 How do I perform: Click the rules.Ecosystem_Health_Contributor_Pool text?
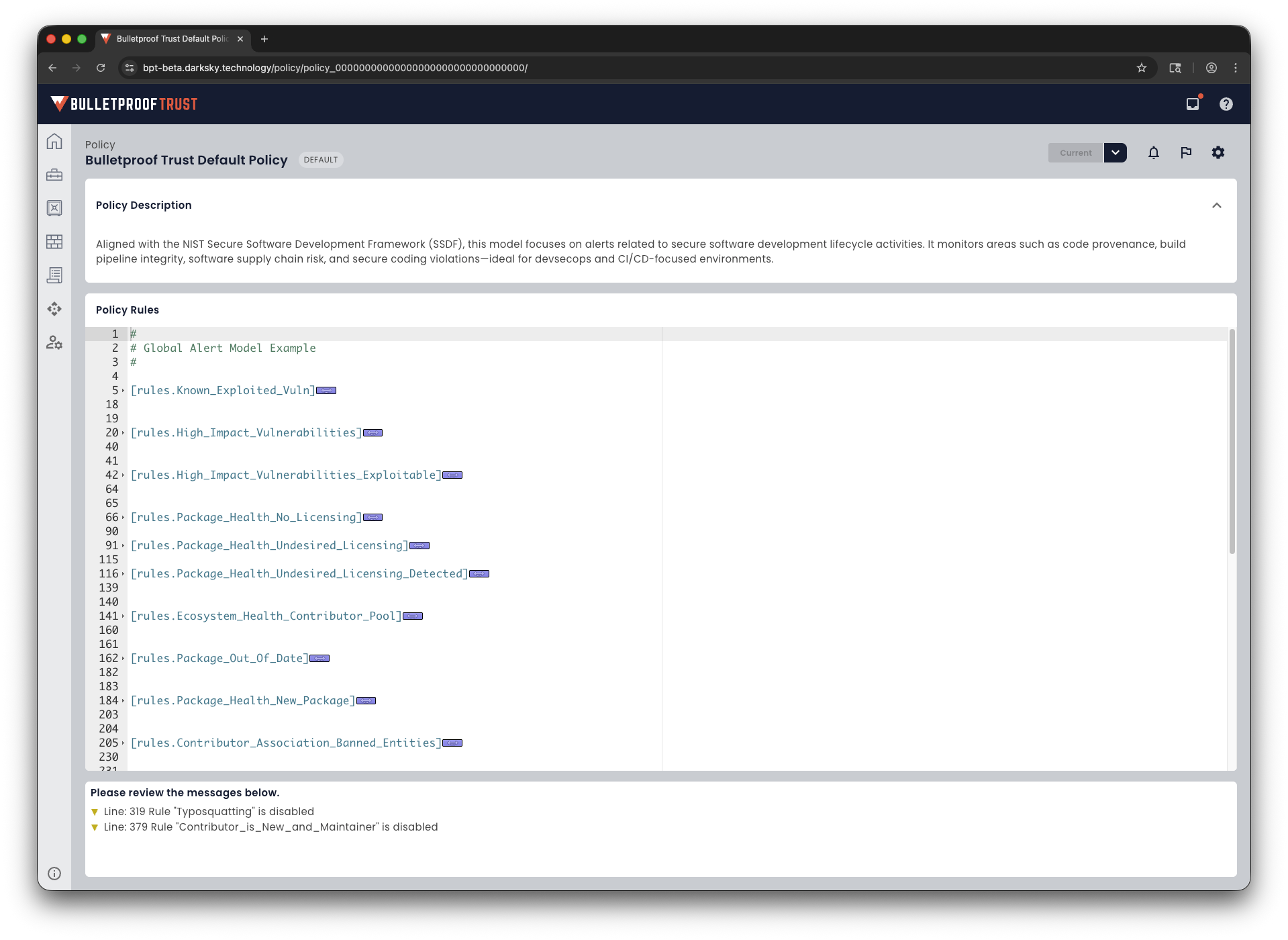[x=266, y=616]
